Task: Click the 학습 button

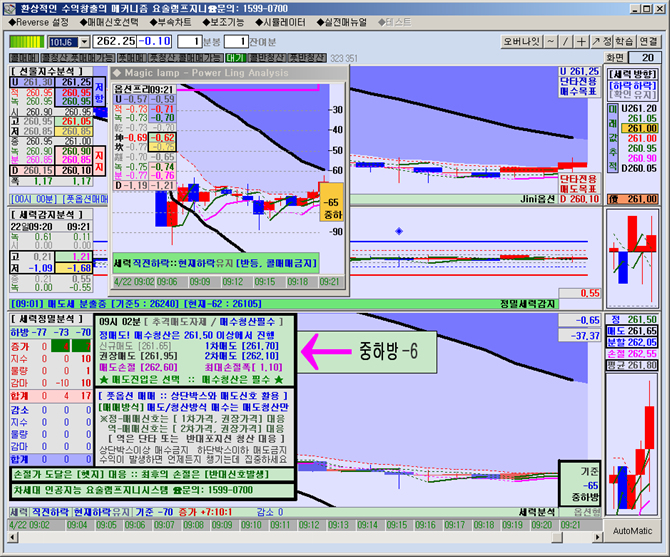Action: [x=624, y=41]
